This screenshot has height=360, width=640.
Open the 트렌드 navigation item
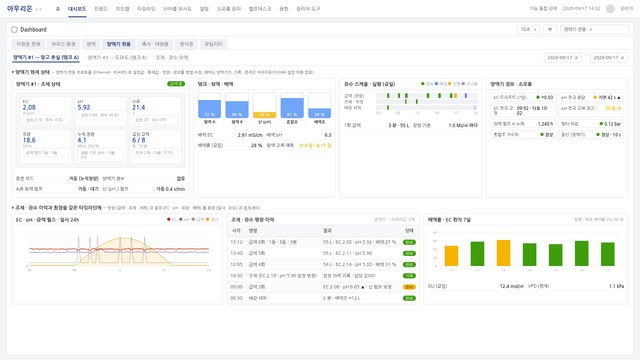100,9
